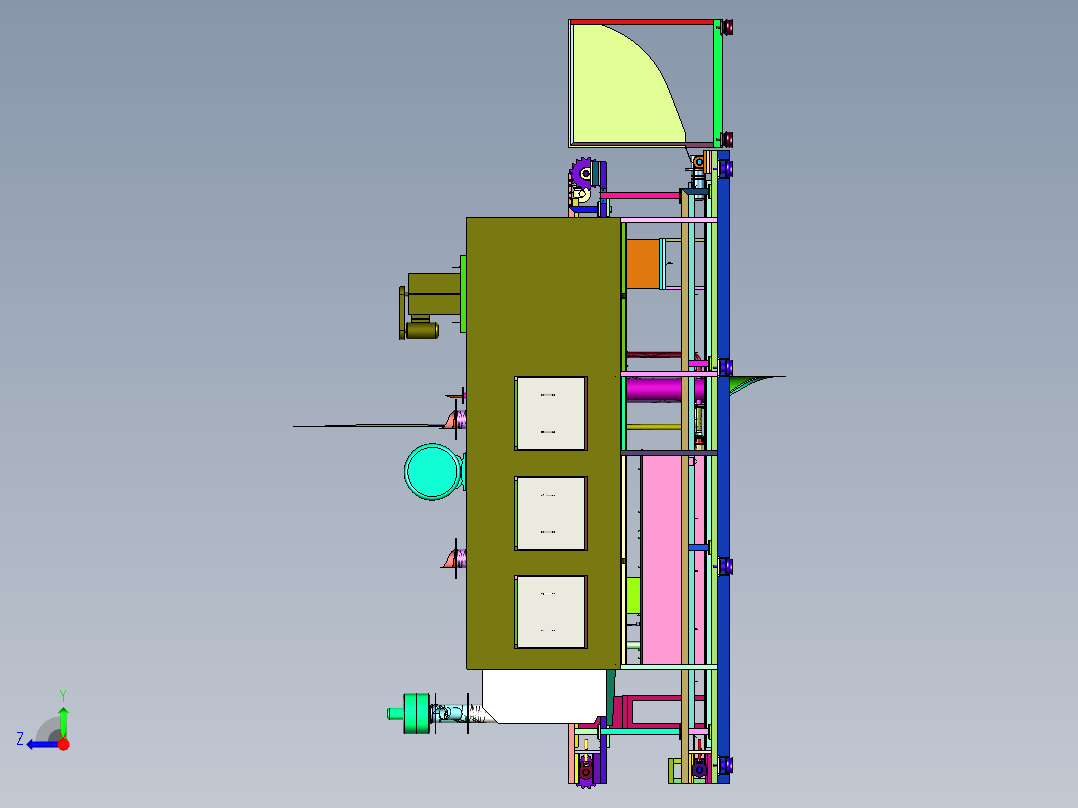Screen dimensions: 1078x808
Task: Select the bottom white access panel on housing
Action: pos(551,612)
